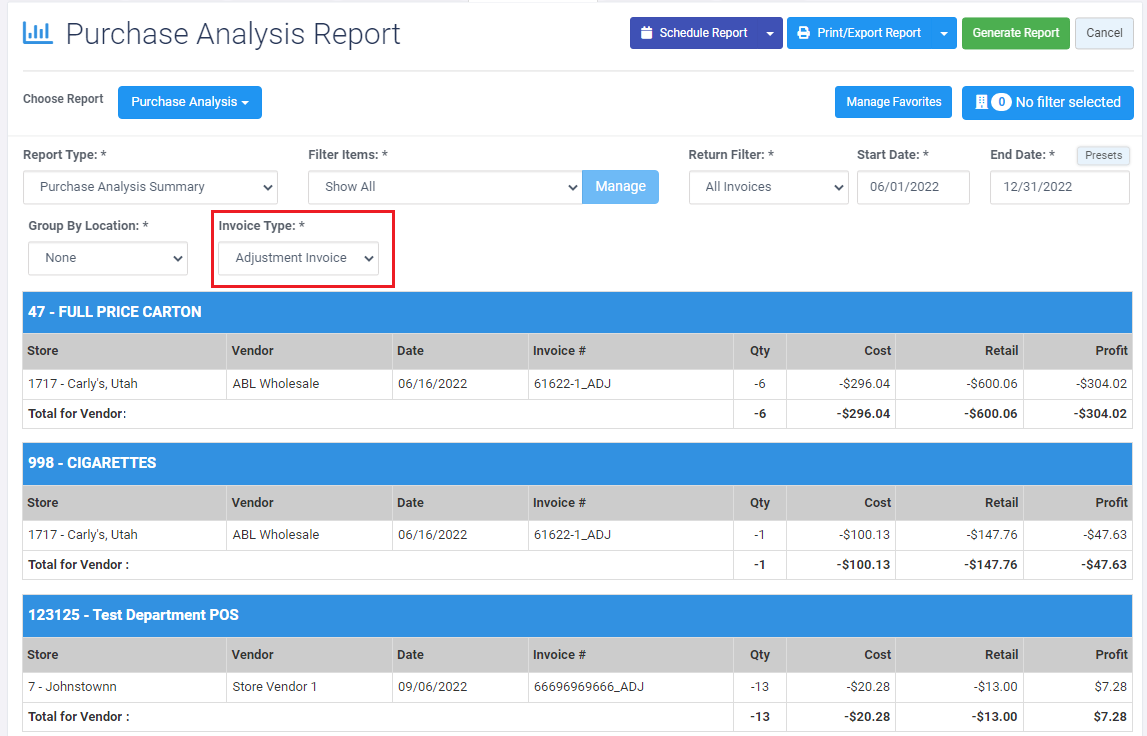
Task: Click the $7.28 profit in the Johnstownn row
Action: [1110, 687]
